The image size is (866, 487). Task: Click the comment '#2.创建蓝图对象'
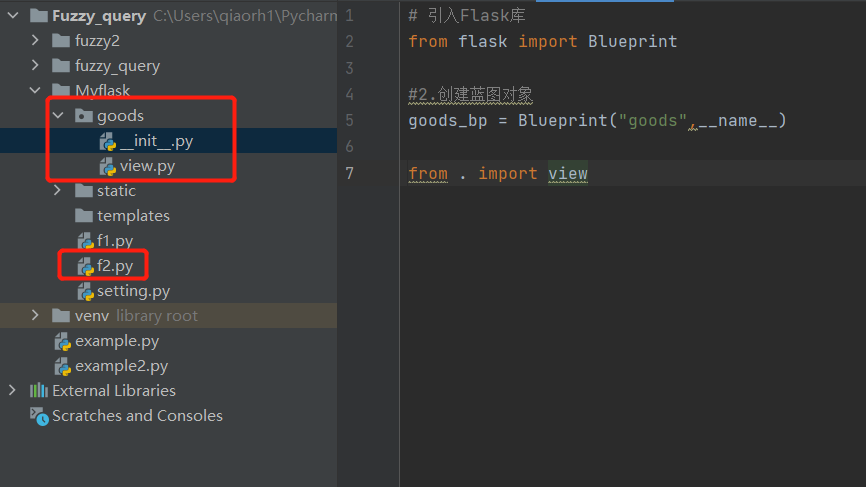(471, 94)
